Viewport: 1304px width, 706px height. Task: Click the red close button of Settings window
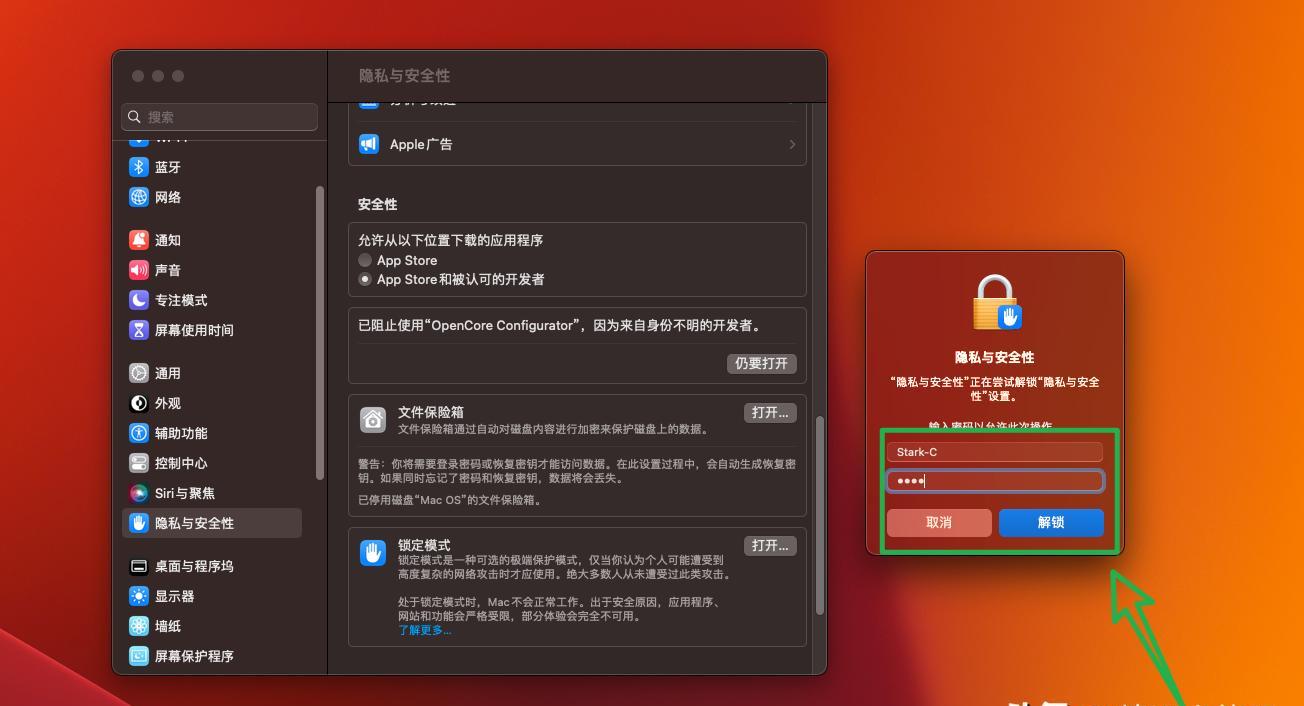138,76
